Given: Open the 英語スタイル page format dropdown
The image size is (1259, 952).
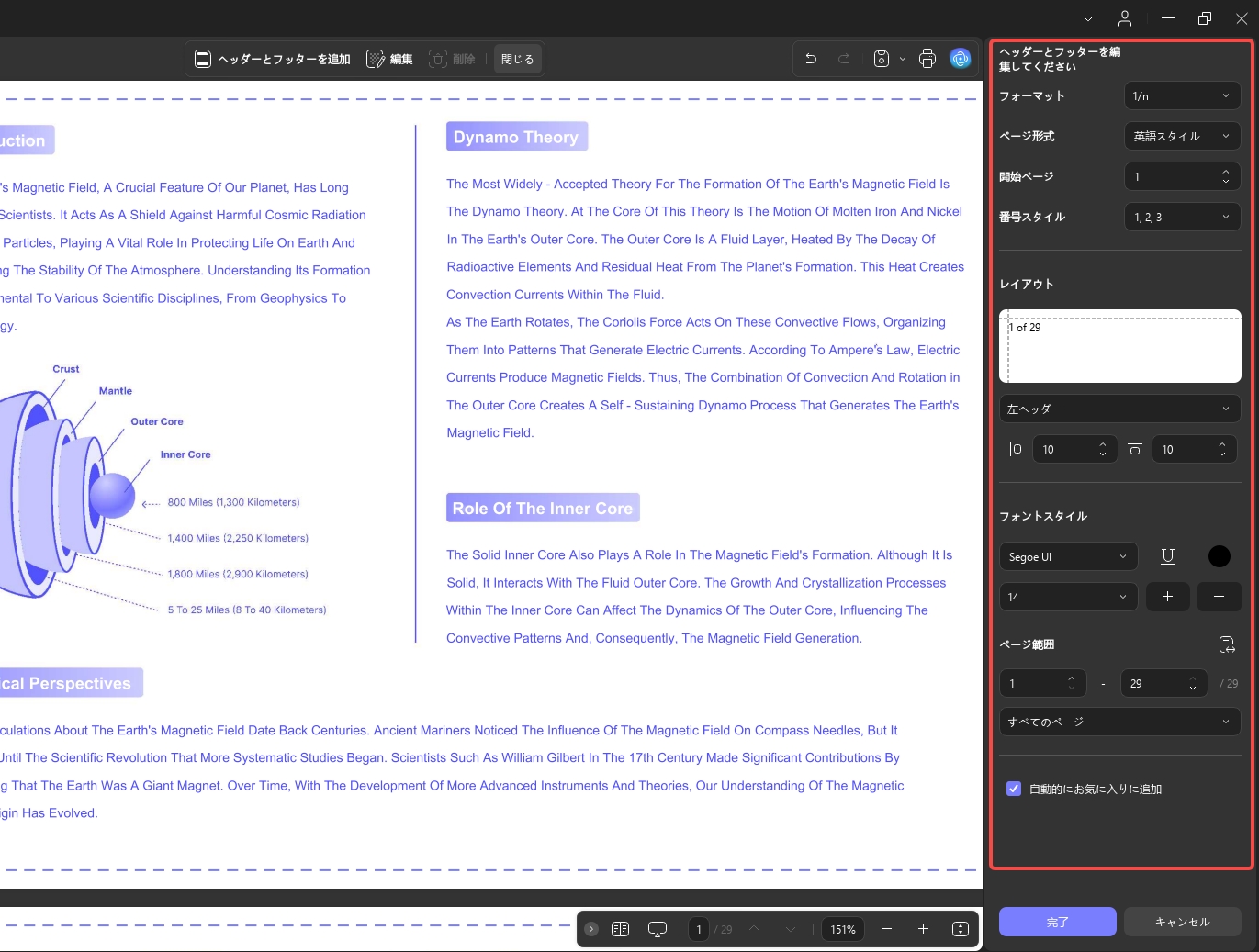Looking at the screenshot, I should (1183, 136).
